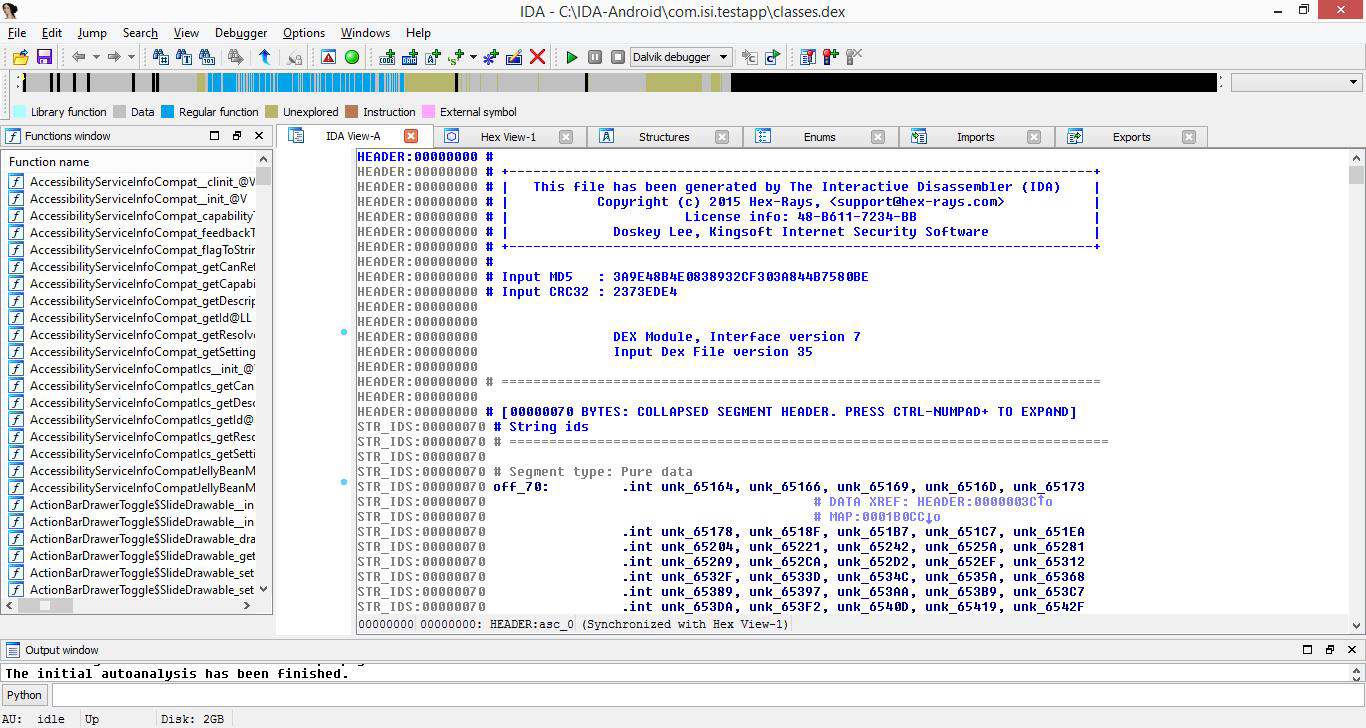
Task: Open the back navigation history dropdown arrow
Action: tap(96, 56)
